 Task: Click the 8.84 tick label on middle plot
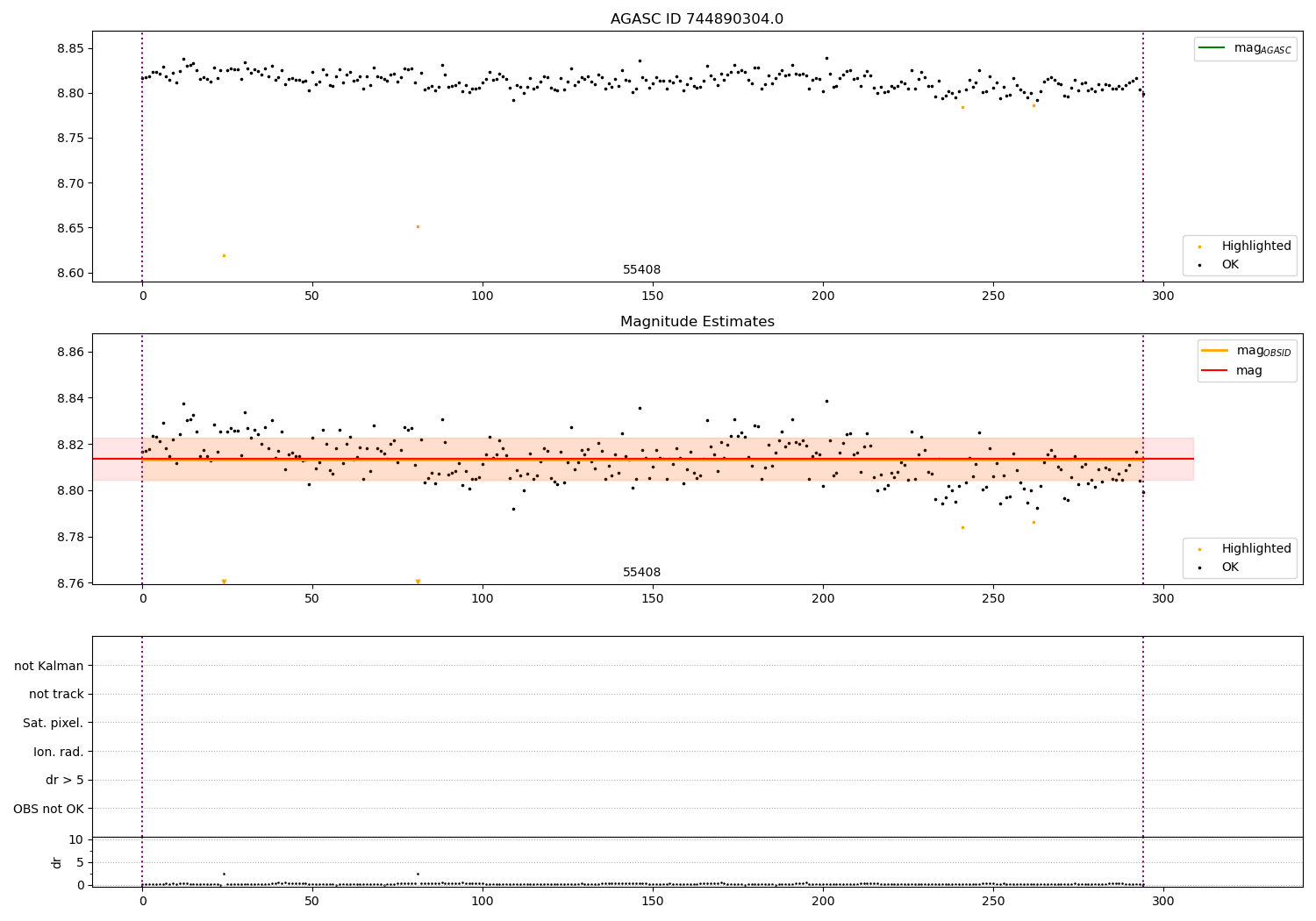68,398
